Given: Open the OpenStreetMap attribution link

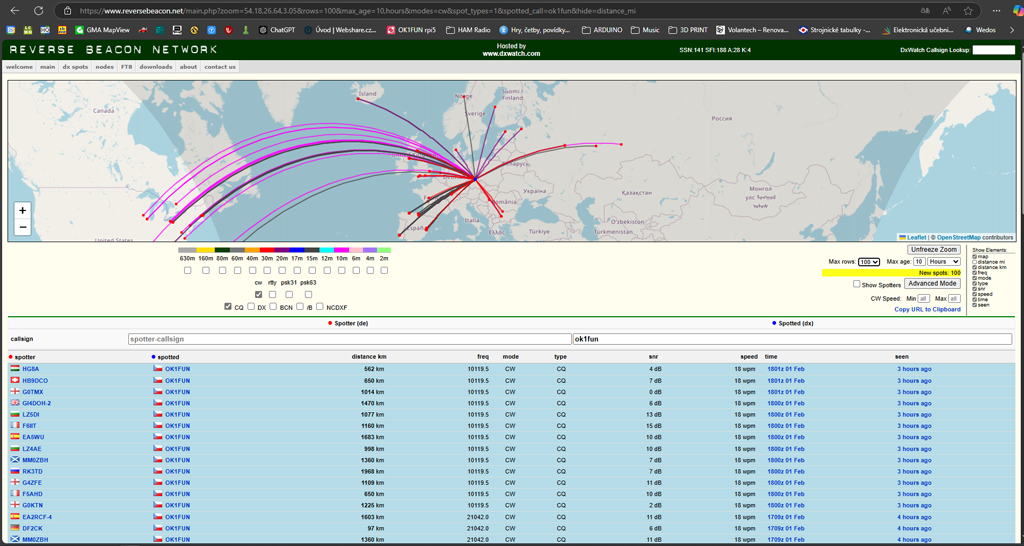Looking at the screenshot, I should tap(961, 237).
